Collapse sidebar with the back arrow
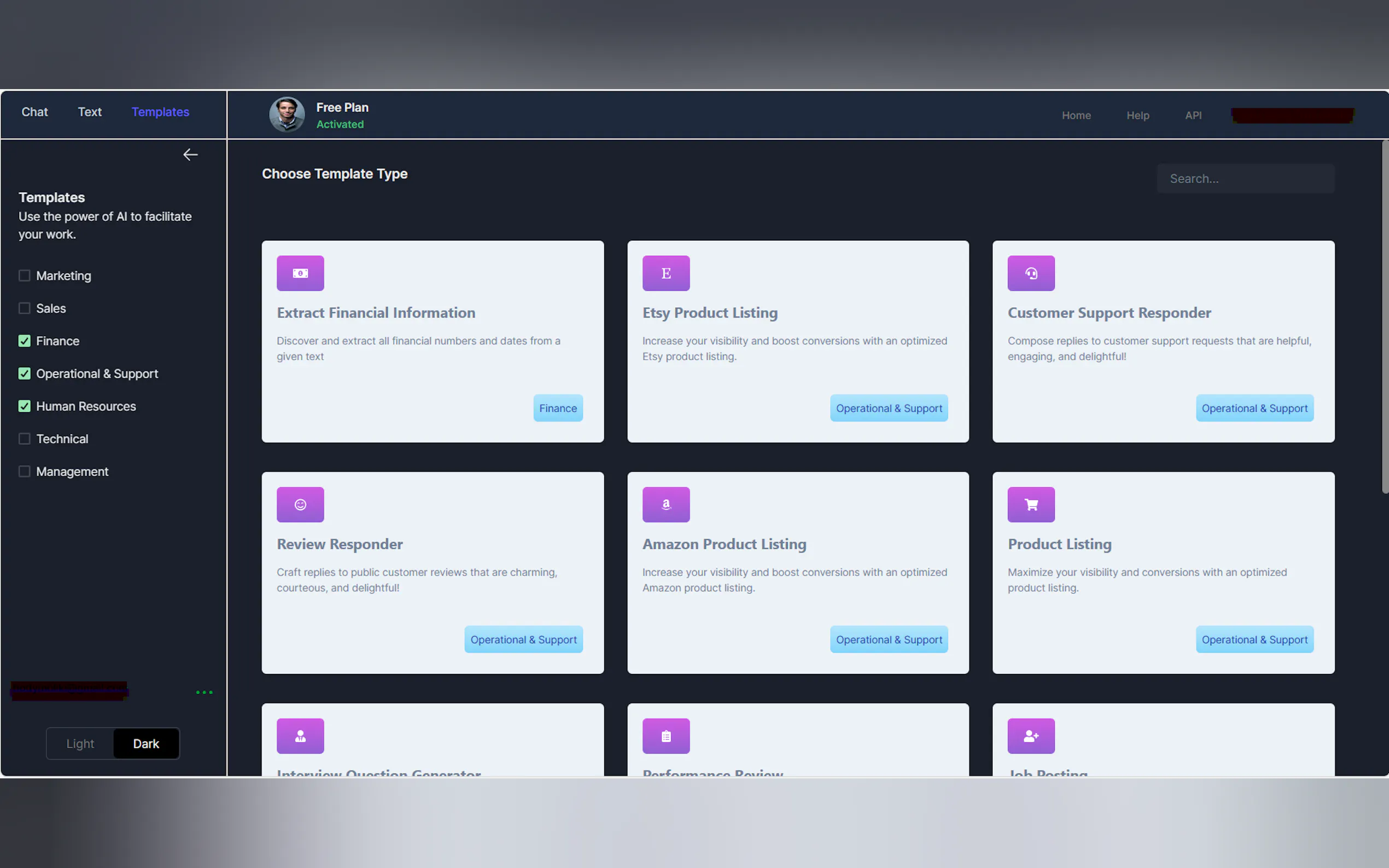Image resolution: width=1389 pixels, height=868 pixels. point(190,155)
